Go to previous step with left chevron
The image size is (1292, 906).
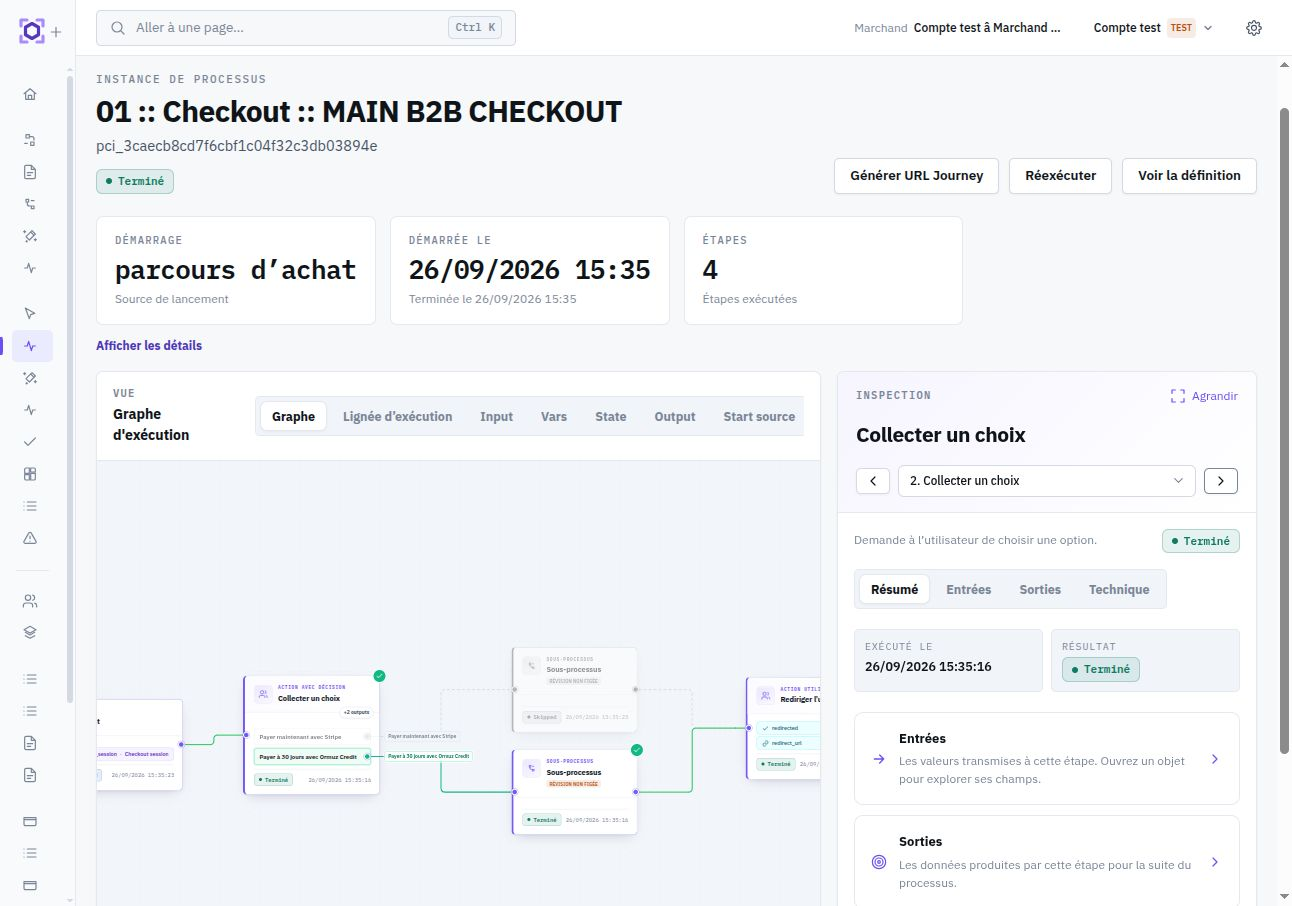(873, 481)
